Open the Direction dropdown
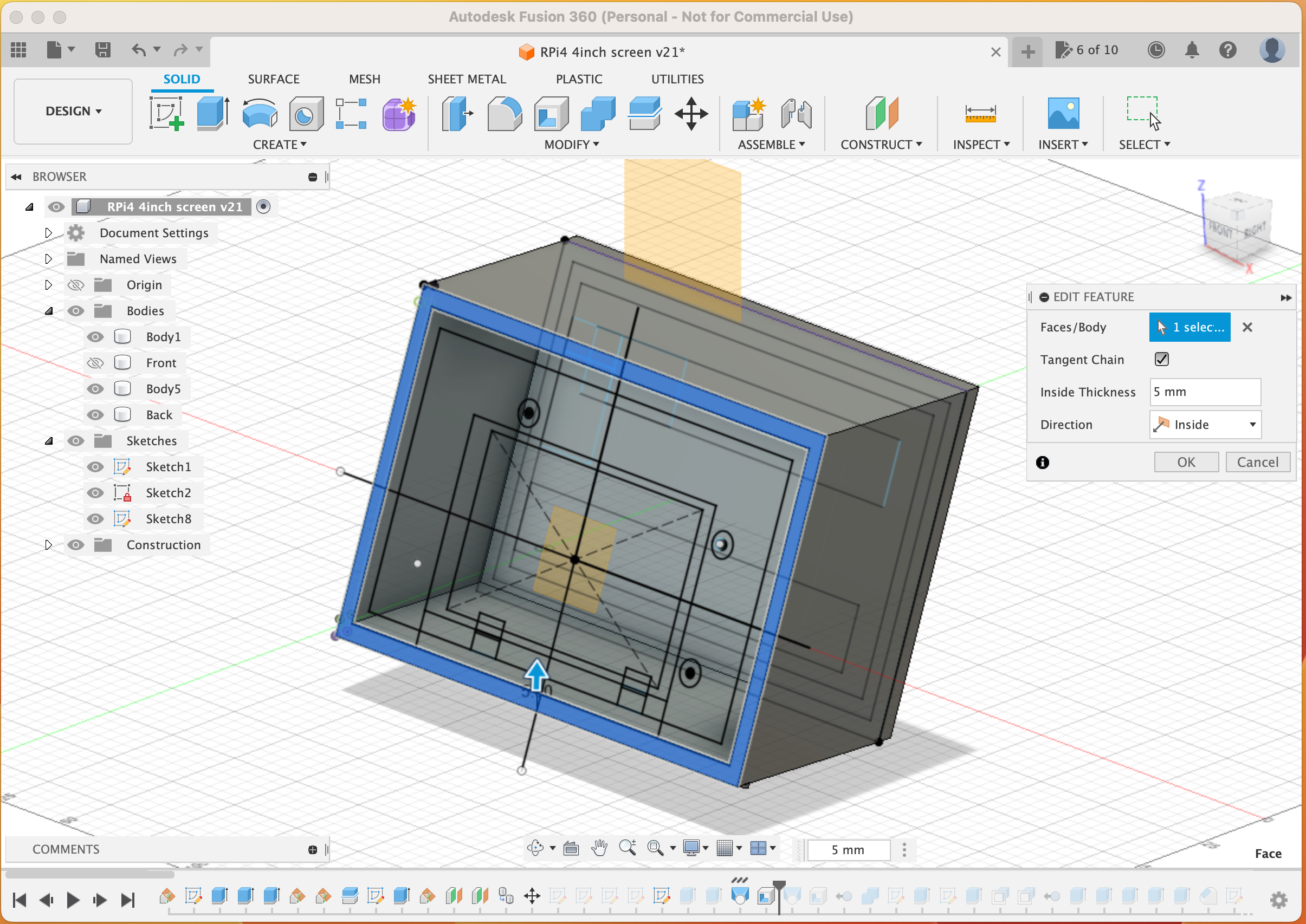Image resolution: width=1306 pixels, height=924 pixels. [1205, 425]
